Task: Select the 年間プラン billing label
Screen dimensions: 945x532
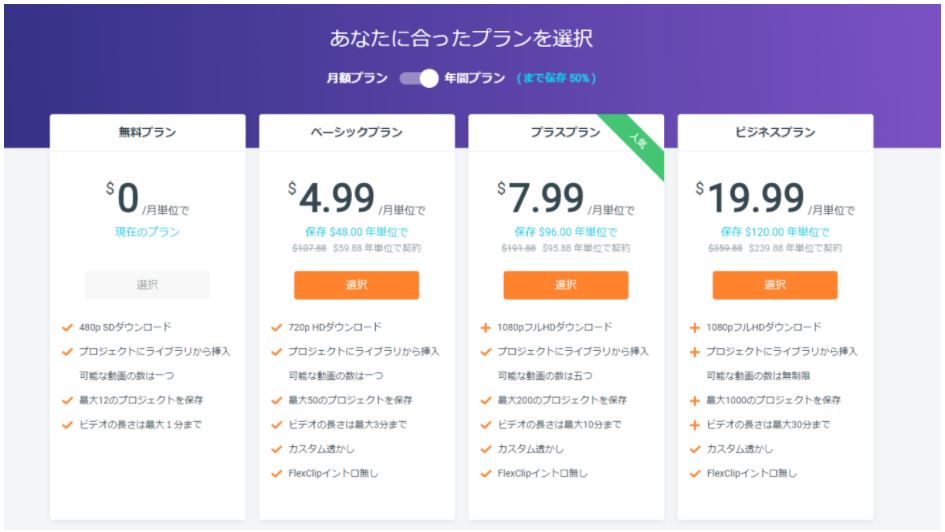Action: point(475,78)
